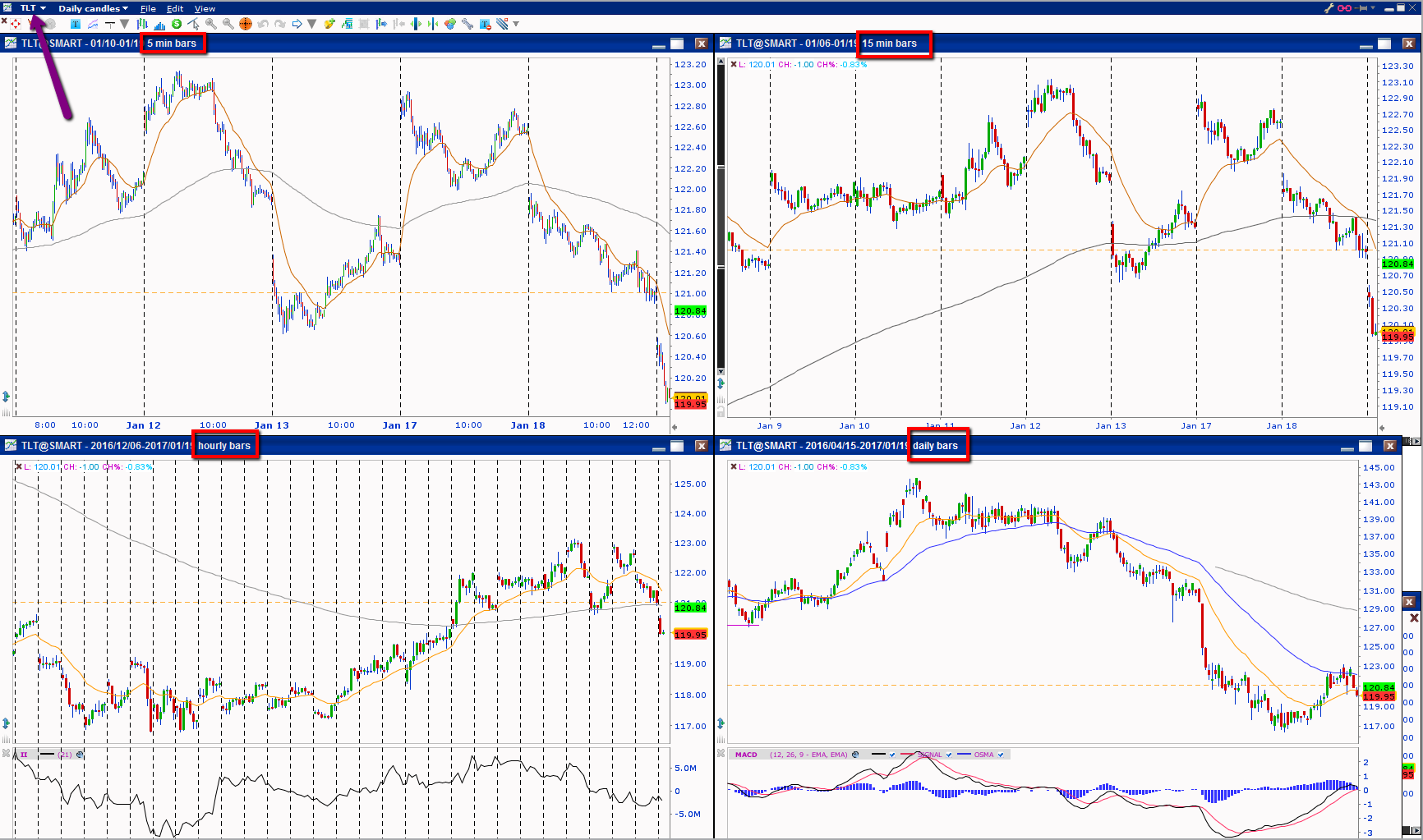
Task: Click the remove text annotation icon
Action: coord(485,24)
